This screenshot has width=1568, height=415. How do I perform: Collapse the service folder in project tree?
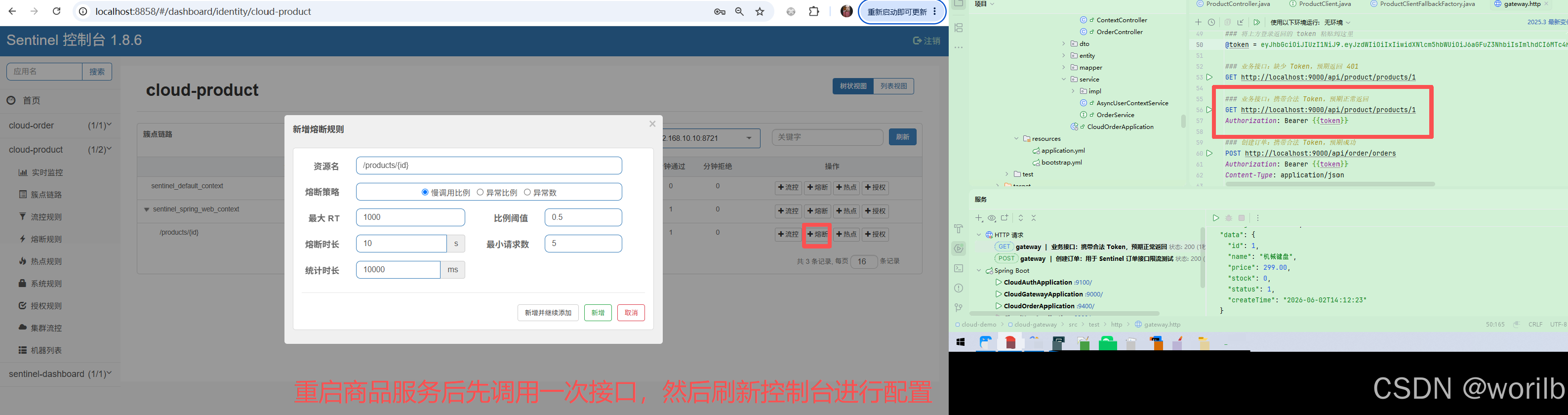point(1063,80)
